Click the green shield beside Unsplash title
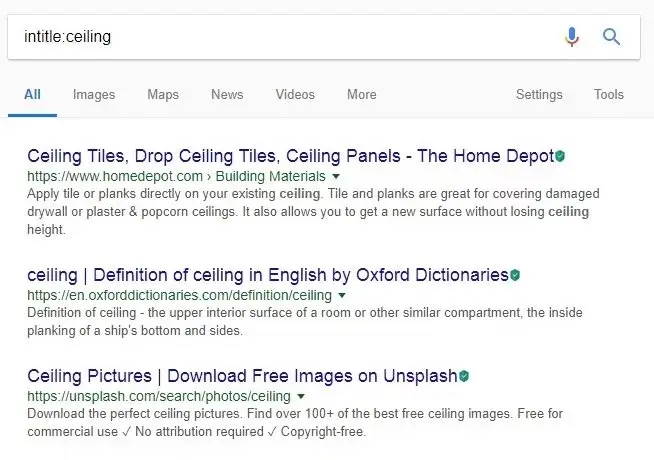Image resolution: width=654 pixels, height=460 pixels. pos(464,376)
